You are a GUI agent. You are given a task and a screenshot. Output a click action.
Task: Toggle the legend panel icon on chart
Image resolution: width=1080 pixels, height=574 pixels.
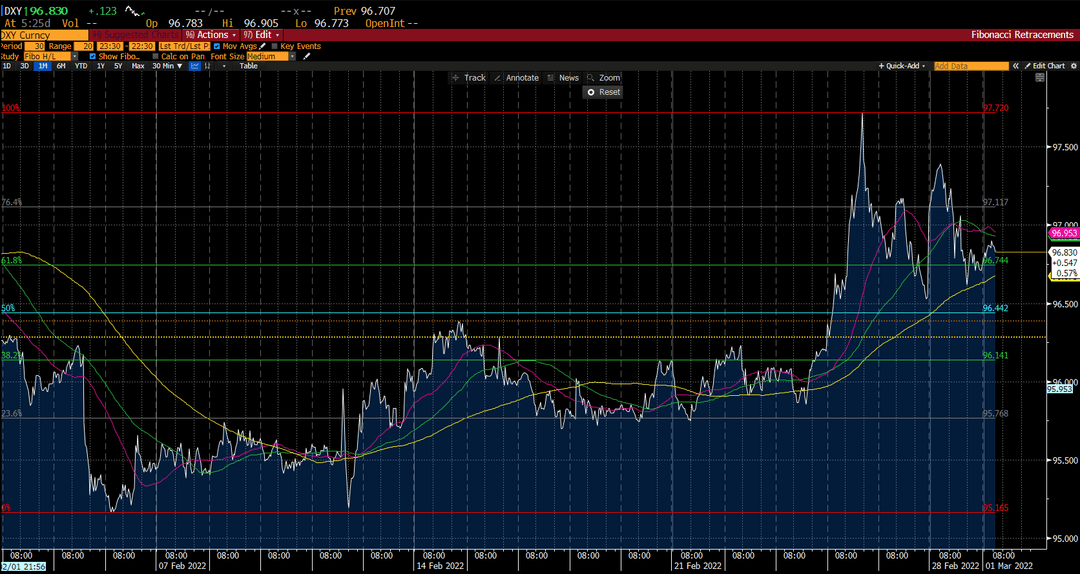pyautogui.click(x=1039, y=78)
